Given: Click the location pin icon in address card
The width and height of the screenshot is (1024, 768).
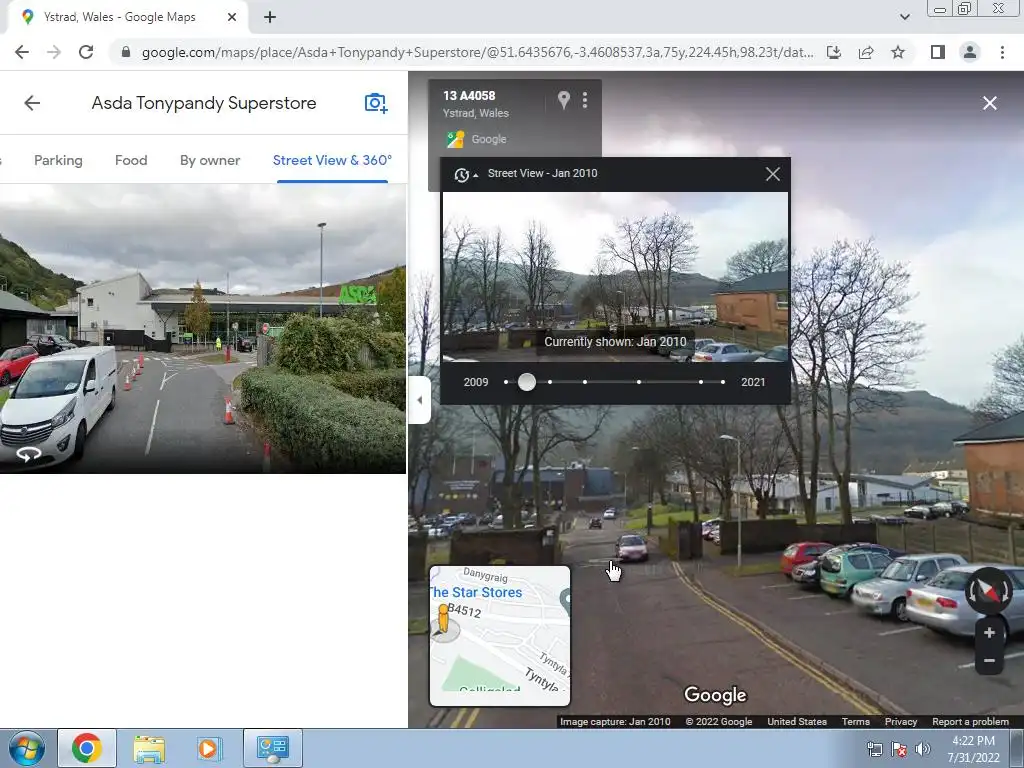Looking at the screenshot, I should coord(564,100).
